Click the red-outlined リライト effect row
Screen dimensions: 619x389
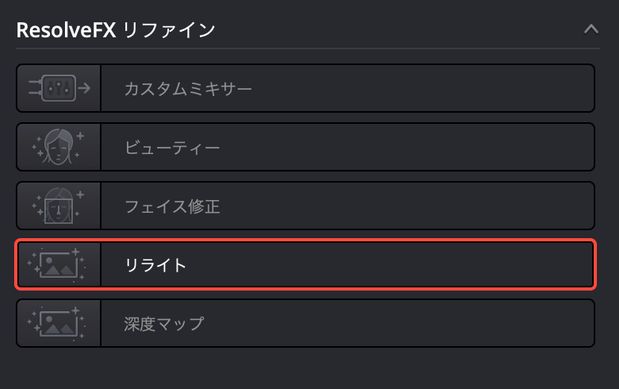tap(306, 265)
